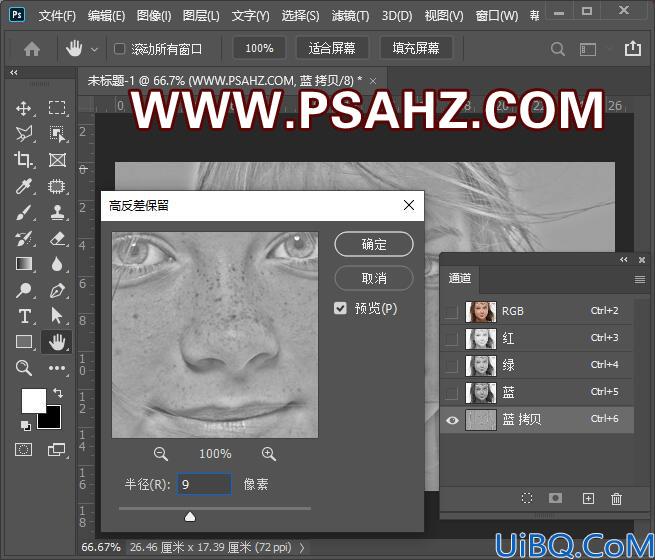Save selection as channel
655x560 pixels.
click(x=555, y=498)
